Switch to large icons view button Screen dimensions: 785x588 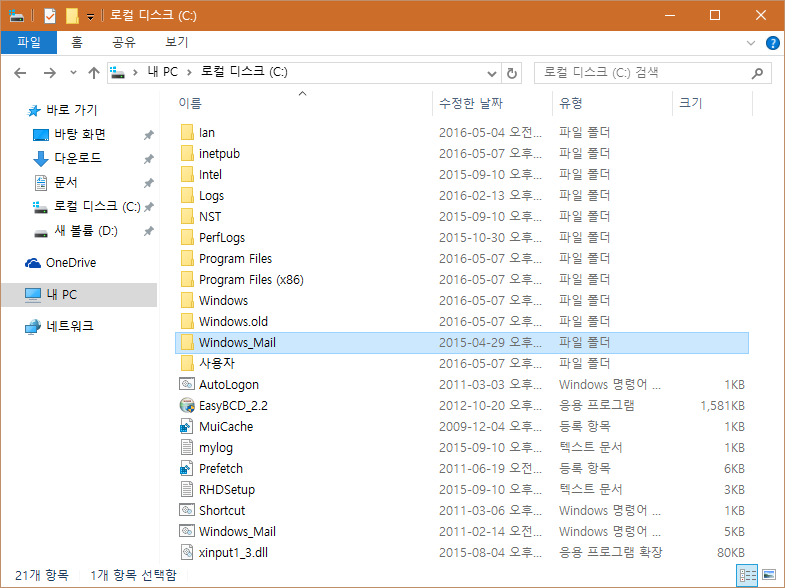(769, 575)
